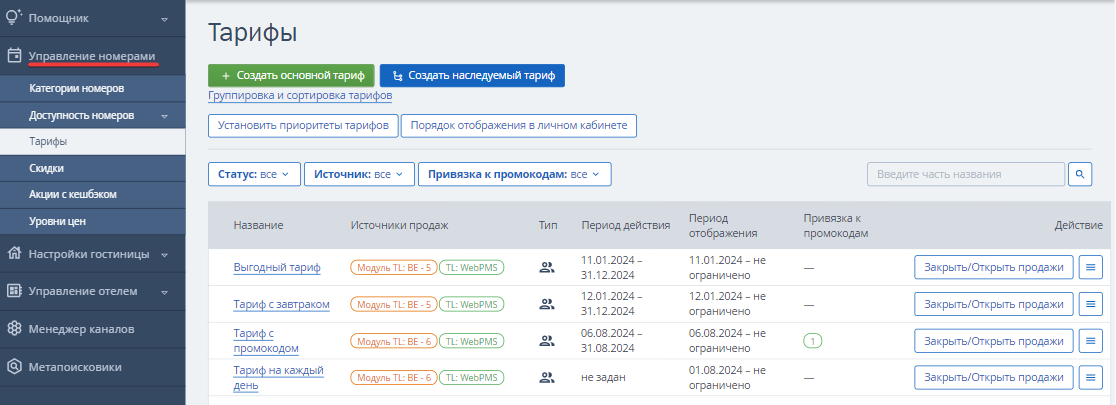
Task: Expand Настройки гостиницы menu arrow
Action: [x=164, y=255]
